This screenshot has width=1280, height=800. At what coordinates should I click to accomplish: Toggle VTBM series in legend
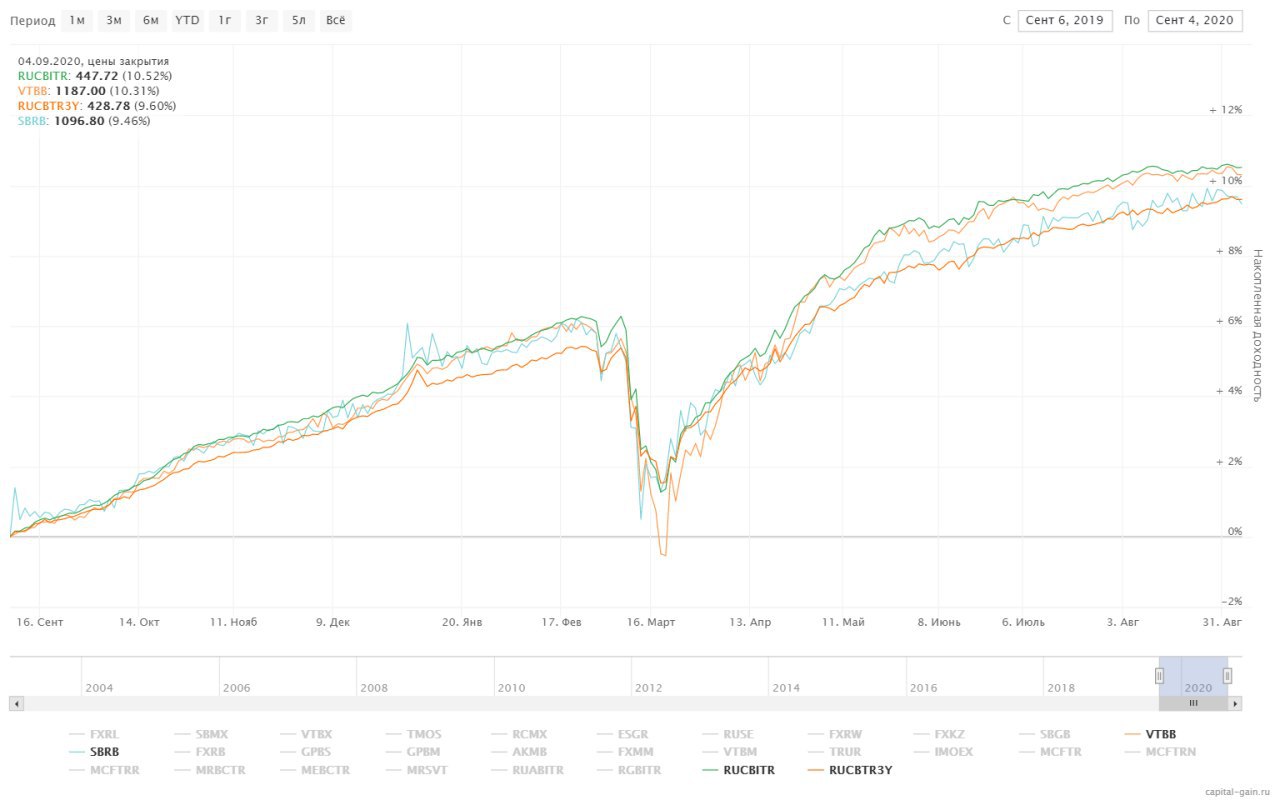click(x=731, y=752)
